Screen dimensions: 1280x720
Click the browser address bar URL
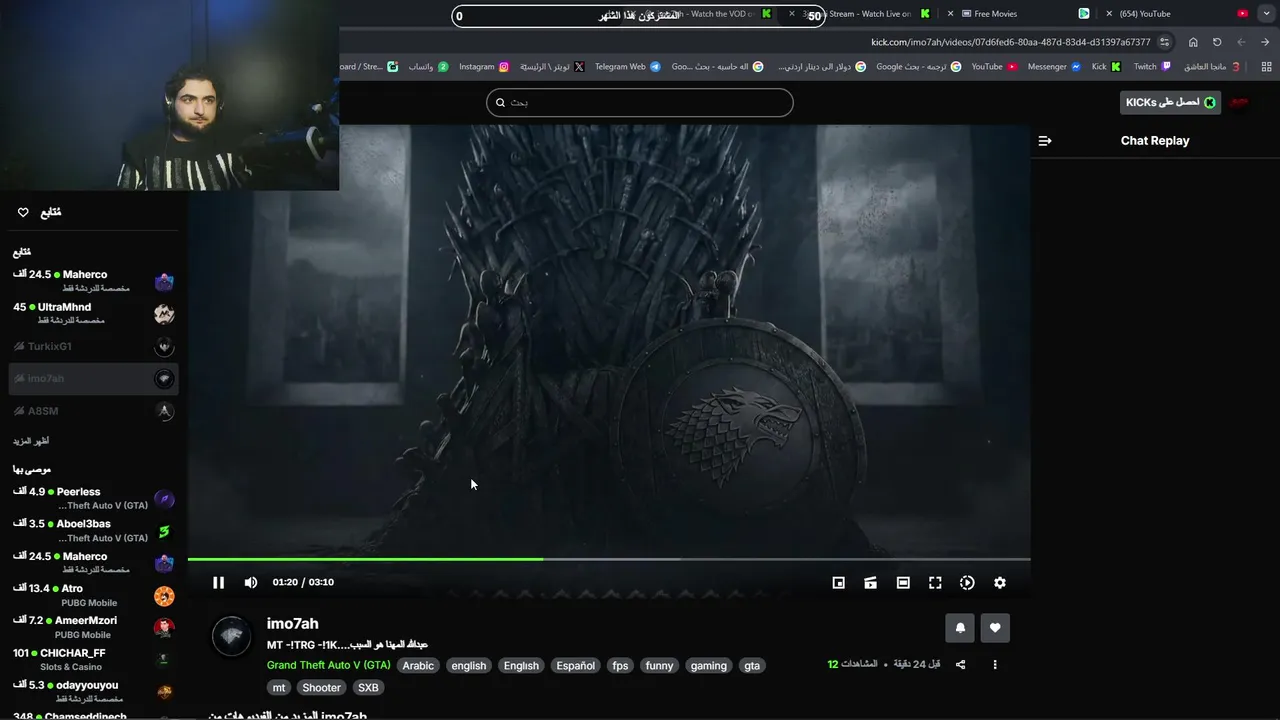1011,42
